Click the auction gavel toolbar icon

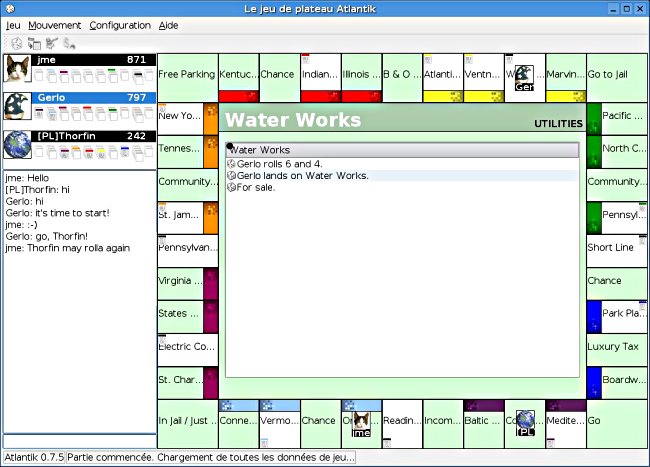click(52, 43)
